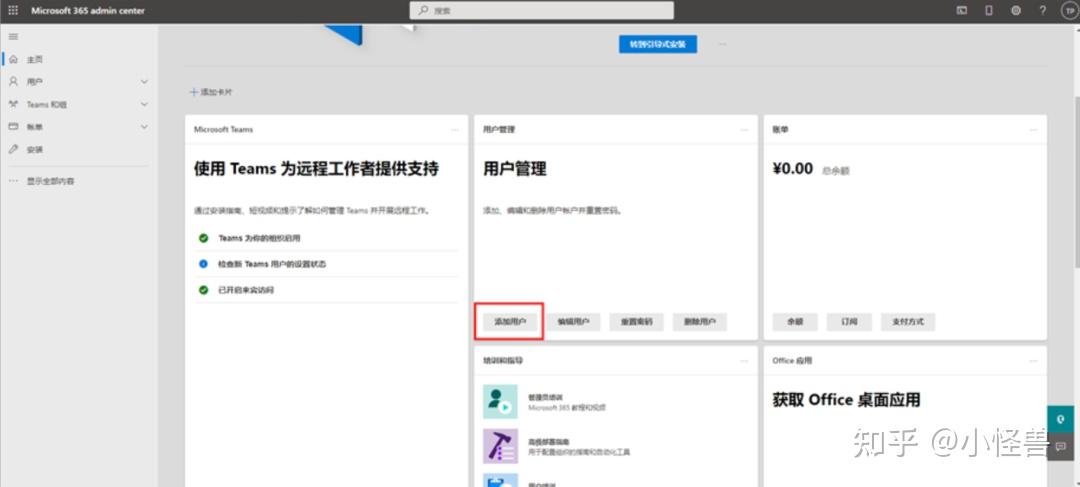Open the help question mark icon

point(1043,10)
